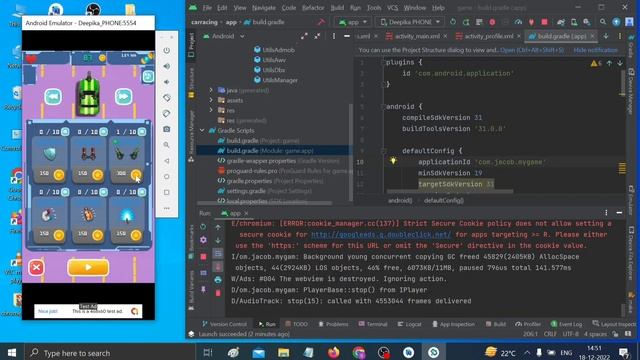Click Run panel settings gear icon
Screen dimensions: 640x360
203,240
